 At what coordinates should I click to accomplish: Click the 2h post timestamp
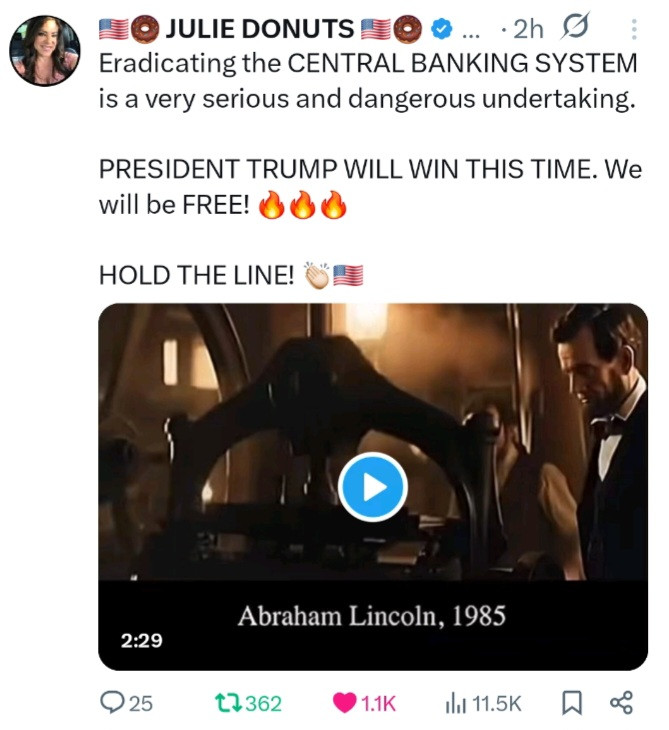527,29
